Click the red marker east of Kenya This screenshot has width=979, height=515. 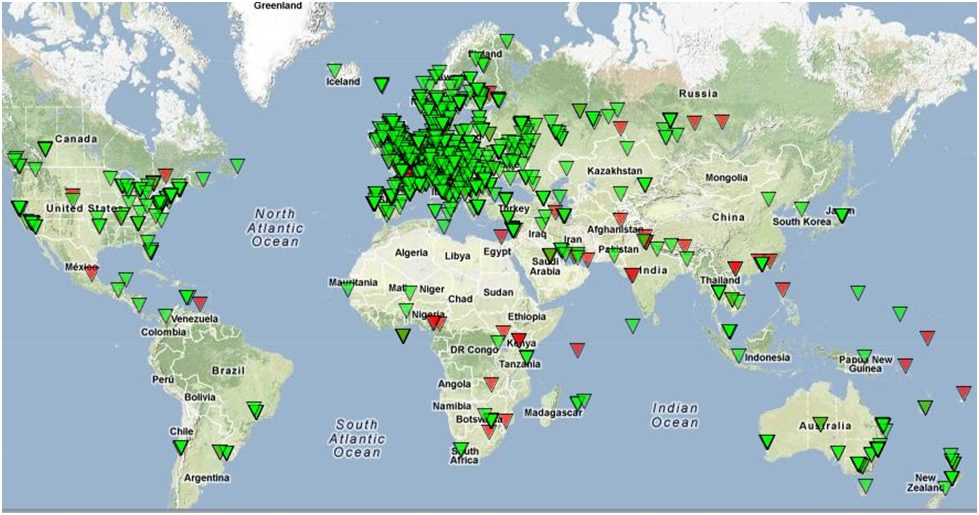tap(577, 348)
